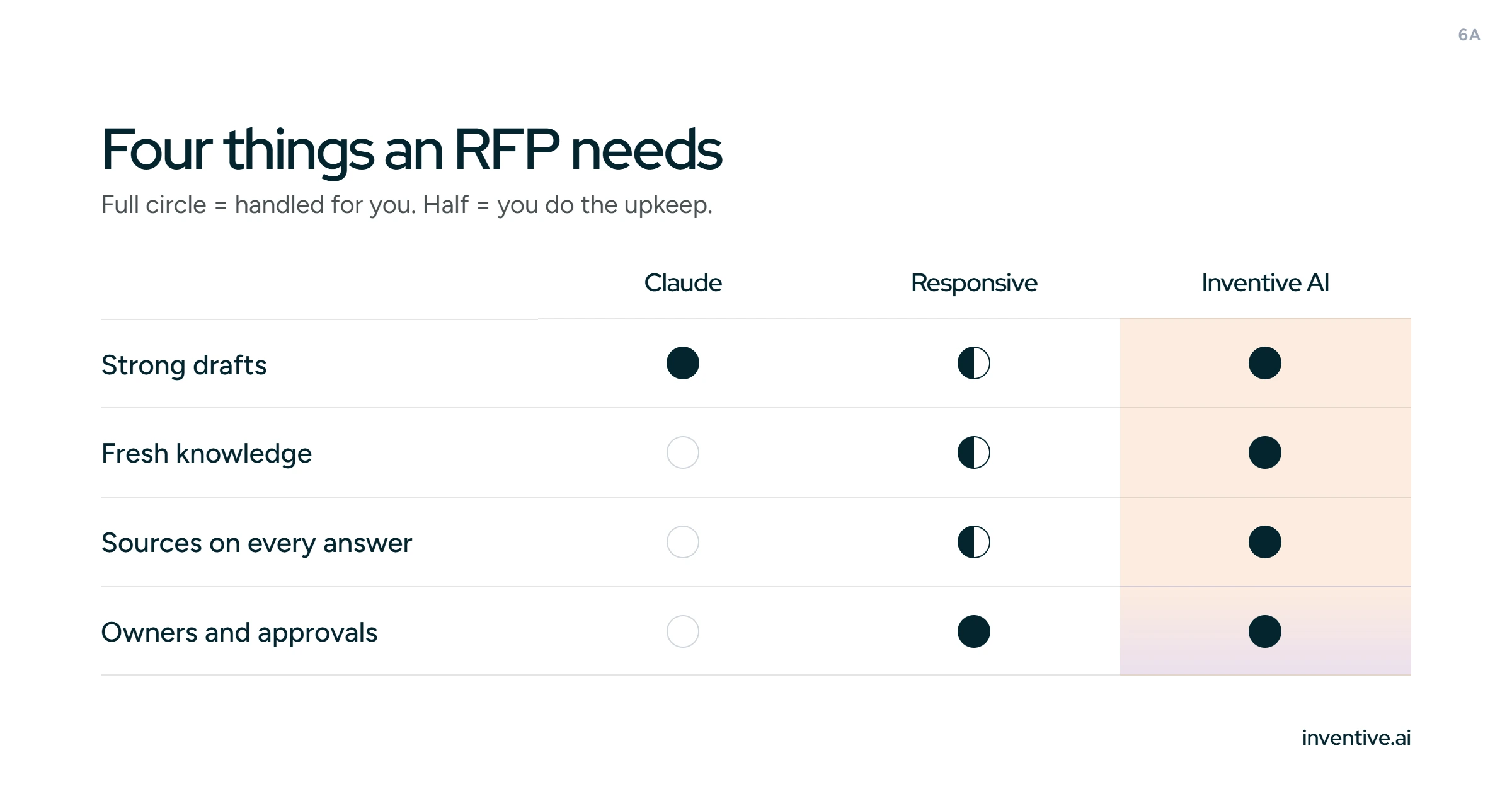Click Claude's empty circle for Sources on every answer
Screen dimensions: 1512x794
point(683,542)
